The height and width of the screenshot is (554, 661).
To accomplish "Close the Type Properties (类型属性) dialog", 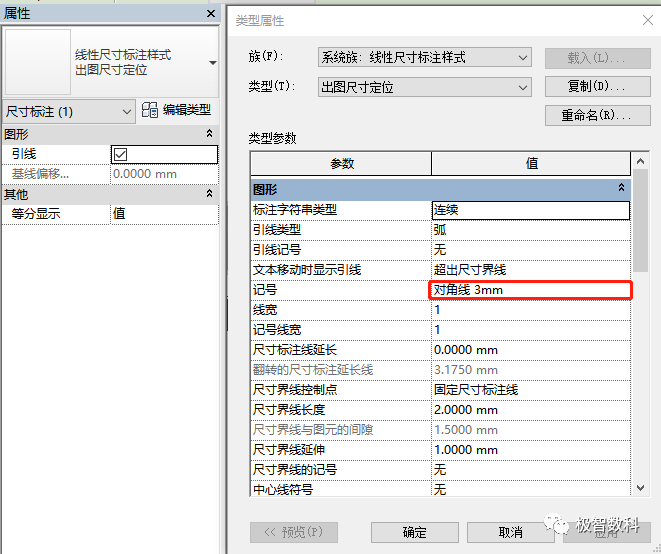I will point(648,20).
